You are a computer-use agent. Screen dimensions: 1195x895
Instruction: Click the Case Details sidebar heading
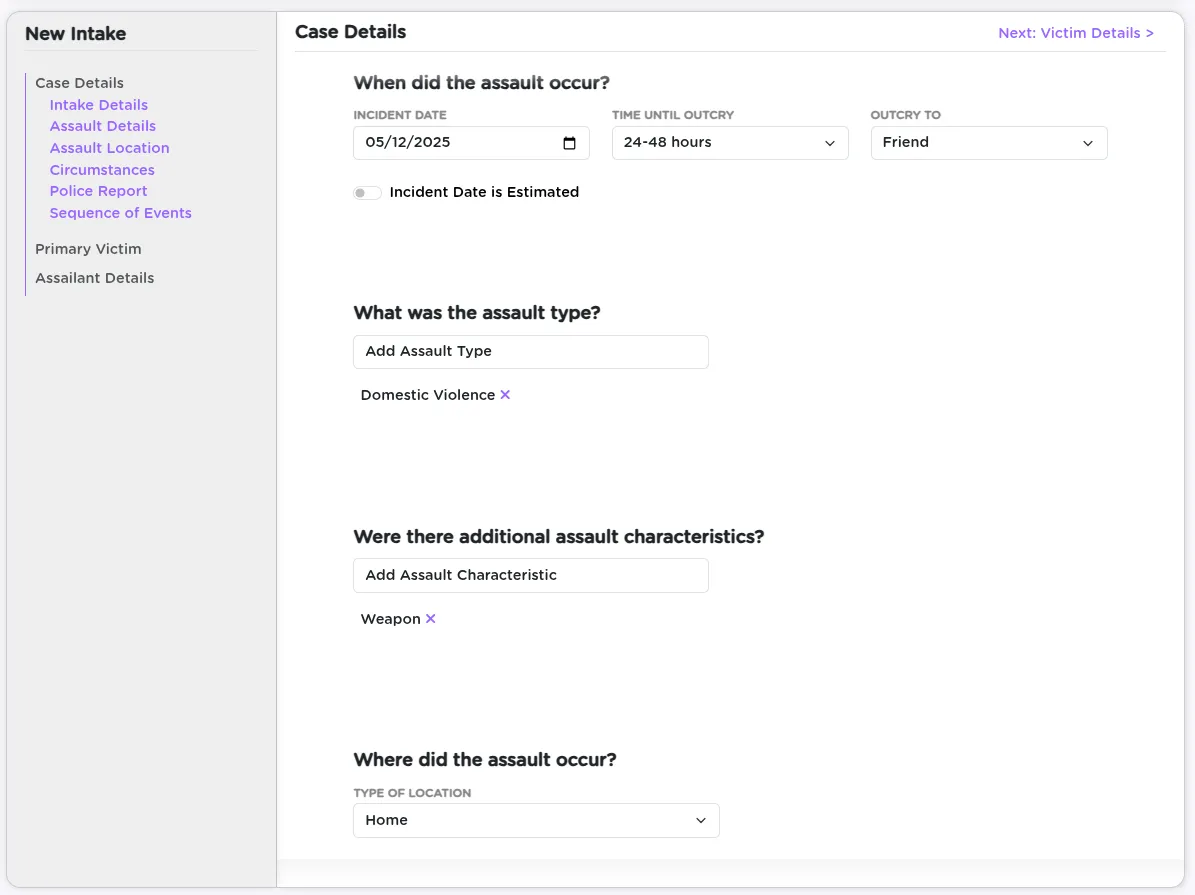coord(79,82)
